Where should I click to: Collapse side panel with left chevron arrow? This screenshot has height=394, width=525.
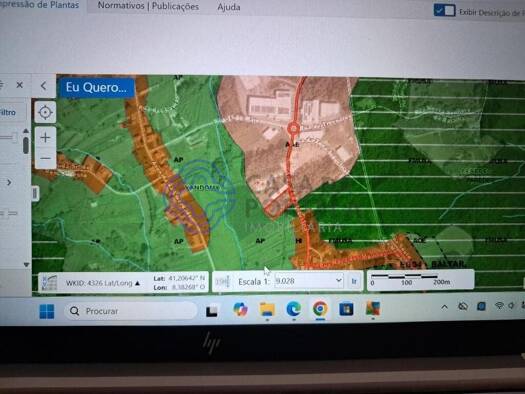[44, 86]
